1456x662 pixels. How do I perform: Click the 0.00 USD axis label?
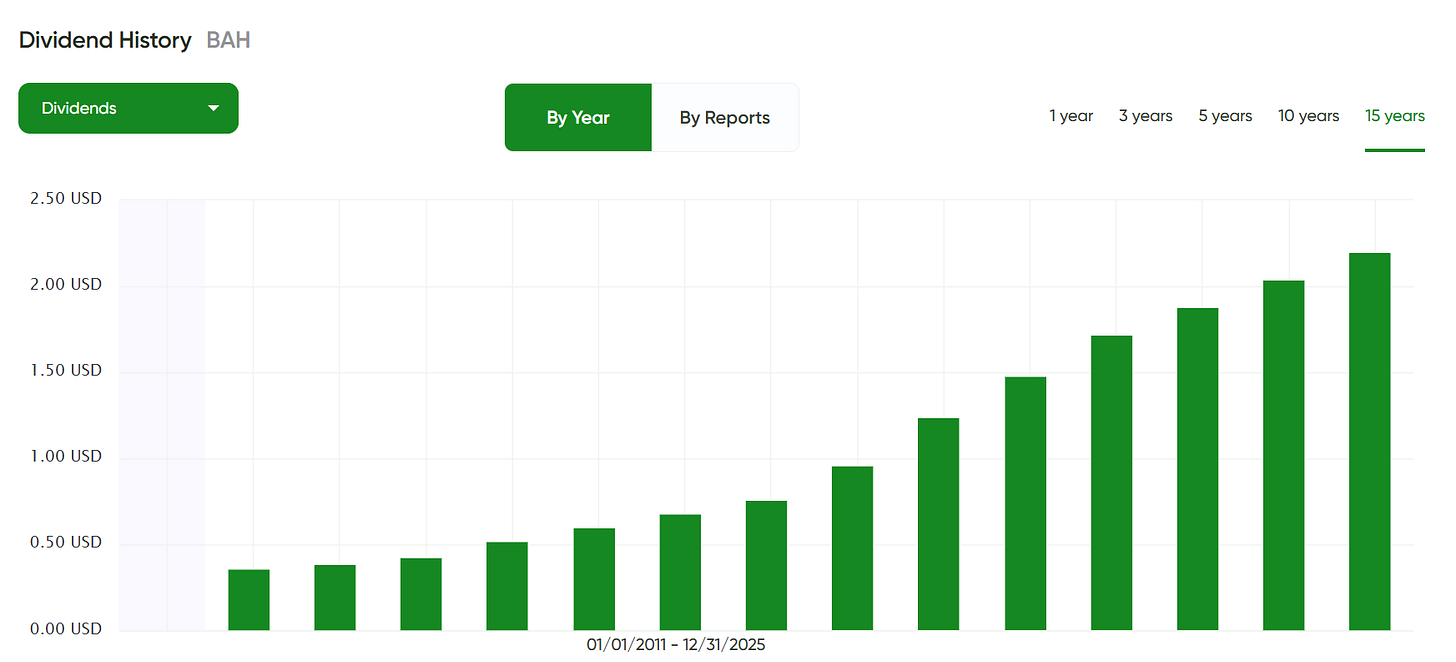(x=67, y=629)
